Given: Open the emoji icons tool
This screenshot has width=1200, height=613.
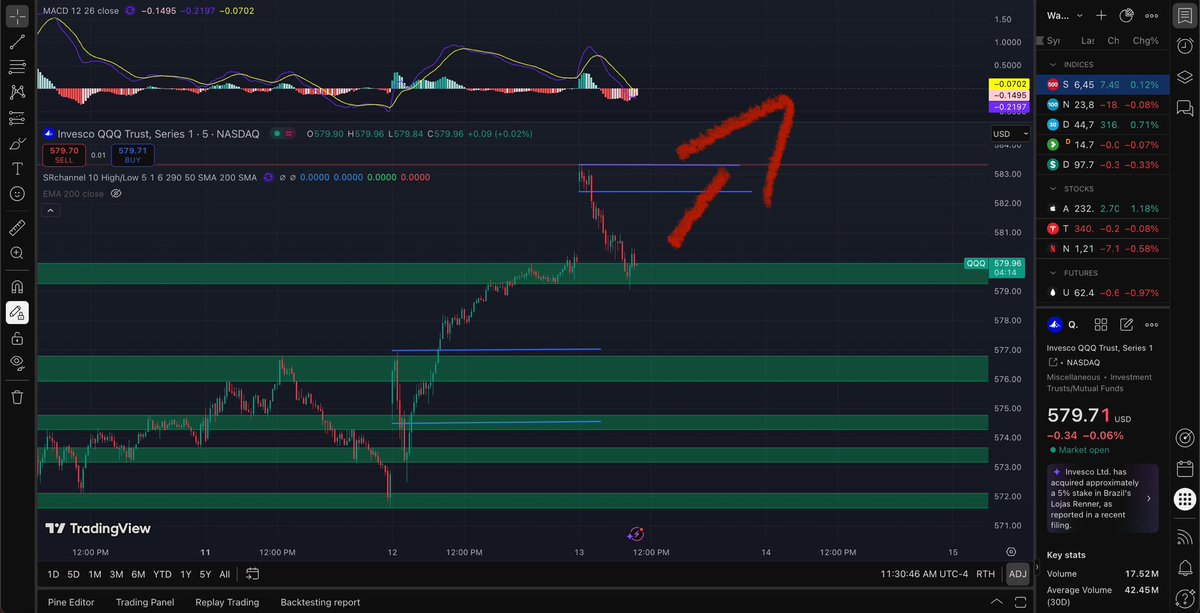Looking at the screenshot, I should (x=17, y=194).
